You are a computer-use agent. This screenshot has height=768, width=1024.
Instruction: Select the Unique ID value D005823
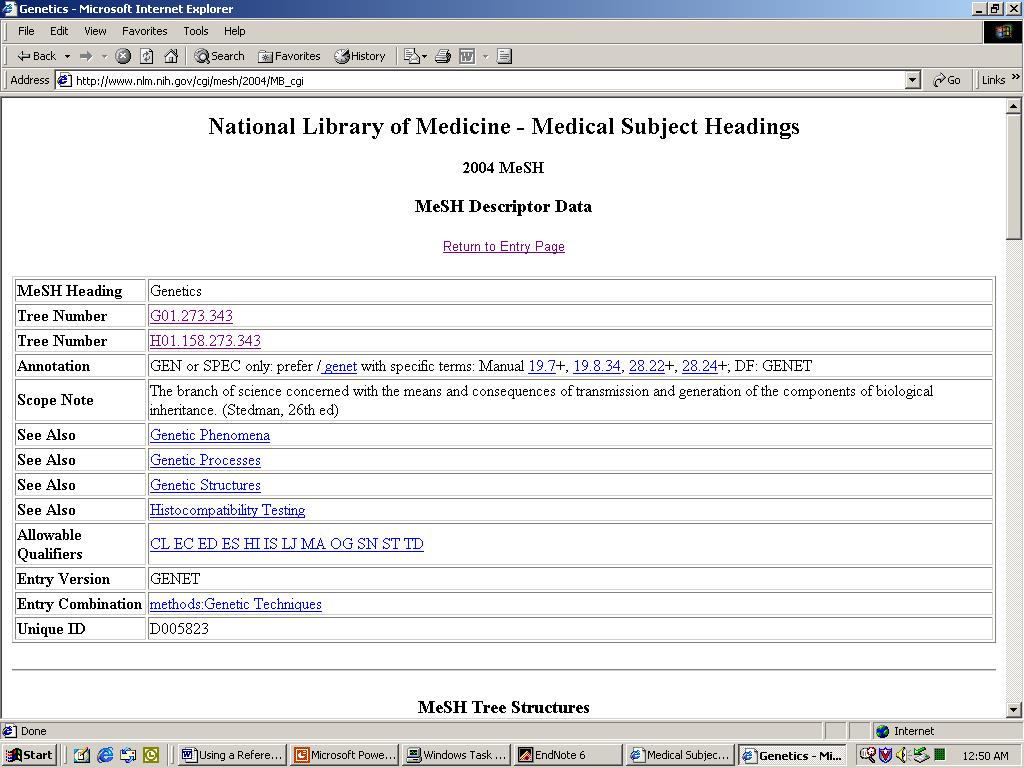click(x=180, y=629)
